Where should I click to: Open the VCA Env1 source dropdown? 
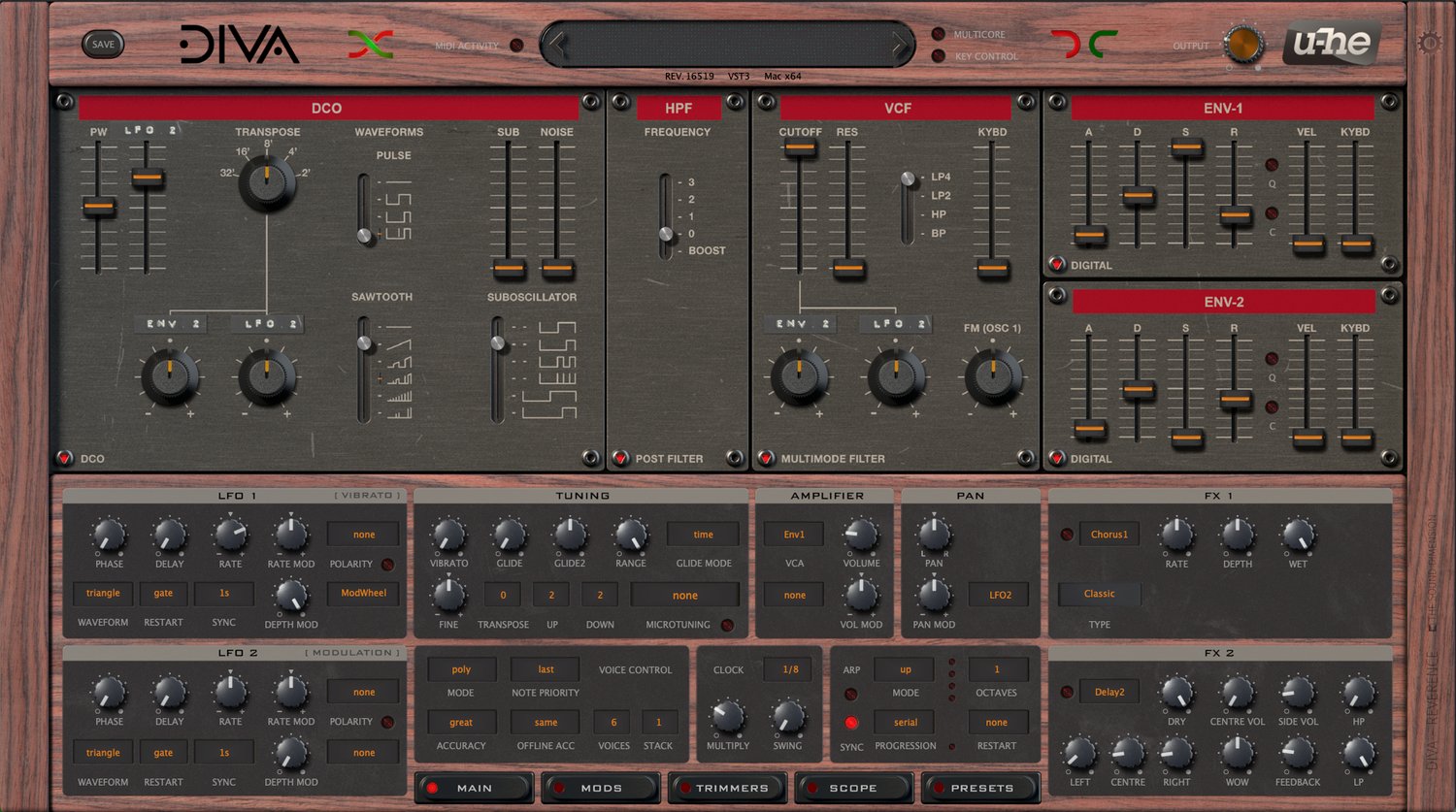(x=794, y=535)
